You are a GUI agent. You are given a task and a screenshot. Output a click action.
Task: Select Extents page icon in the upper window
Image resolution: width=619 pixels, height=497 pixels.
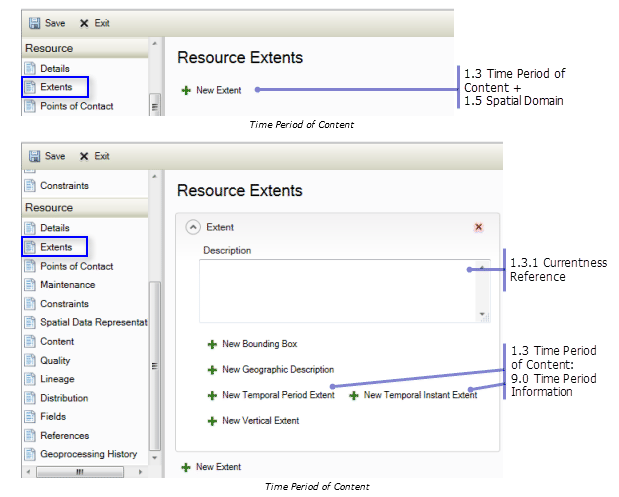point(30,87)
